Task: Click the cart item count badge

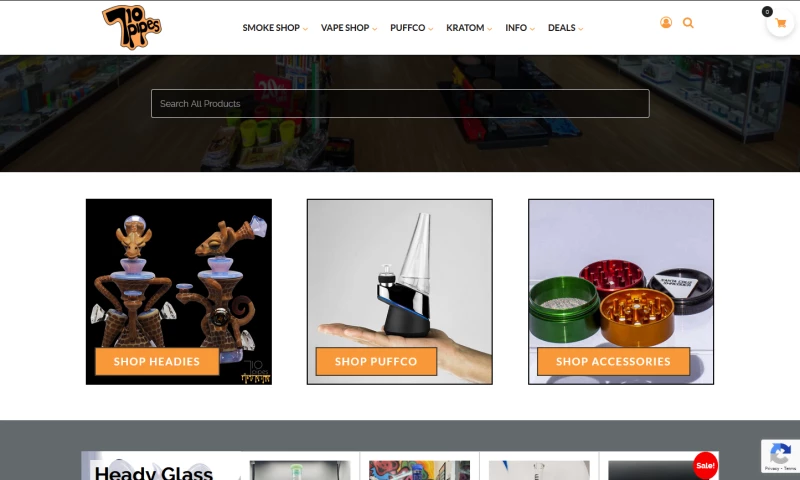Action: tap(767, 12)
